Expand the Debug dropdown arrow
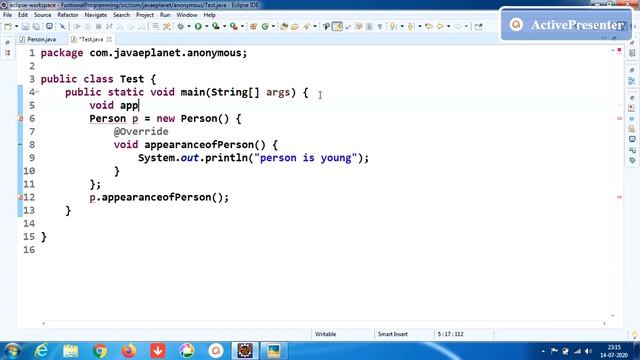The width and height of the screenshot is (640, 360). [x=189, y=27]
